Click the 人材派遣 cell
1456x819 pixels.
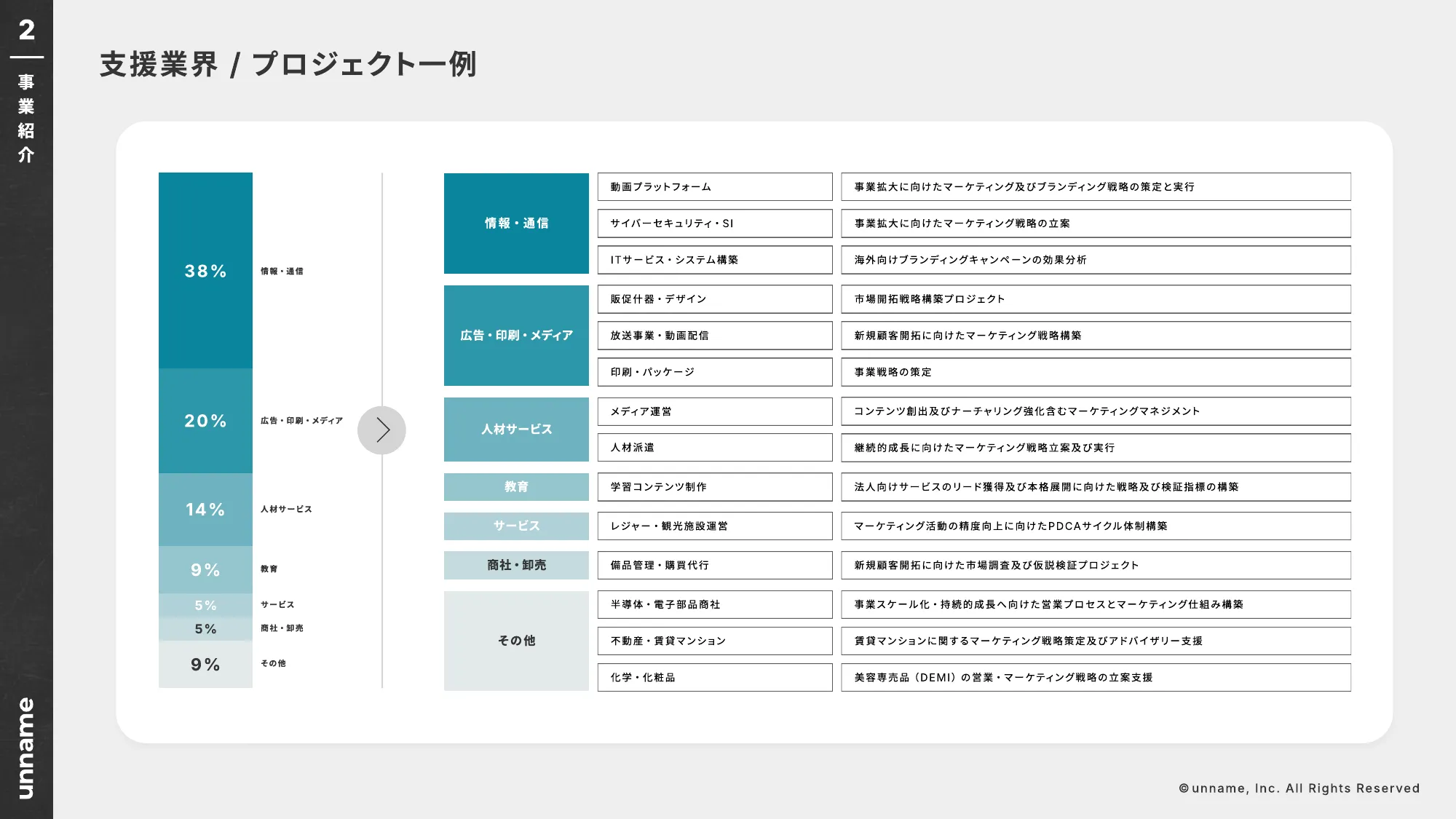[x=715, y=448]
